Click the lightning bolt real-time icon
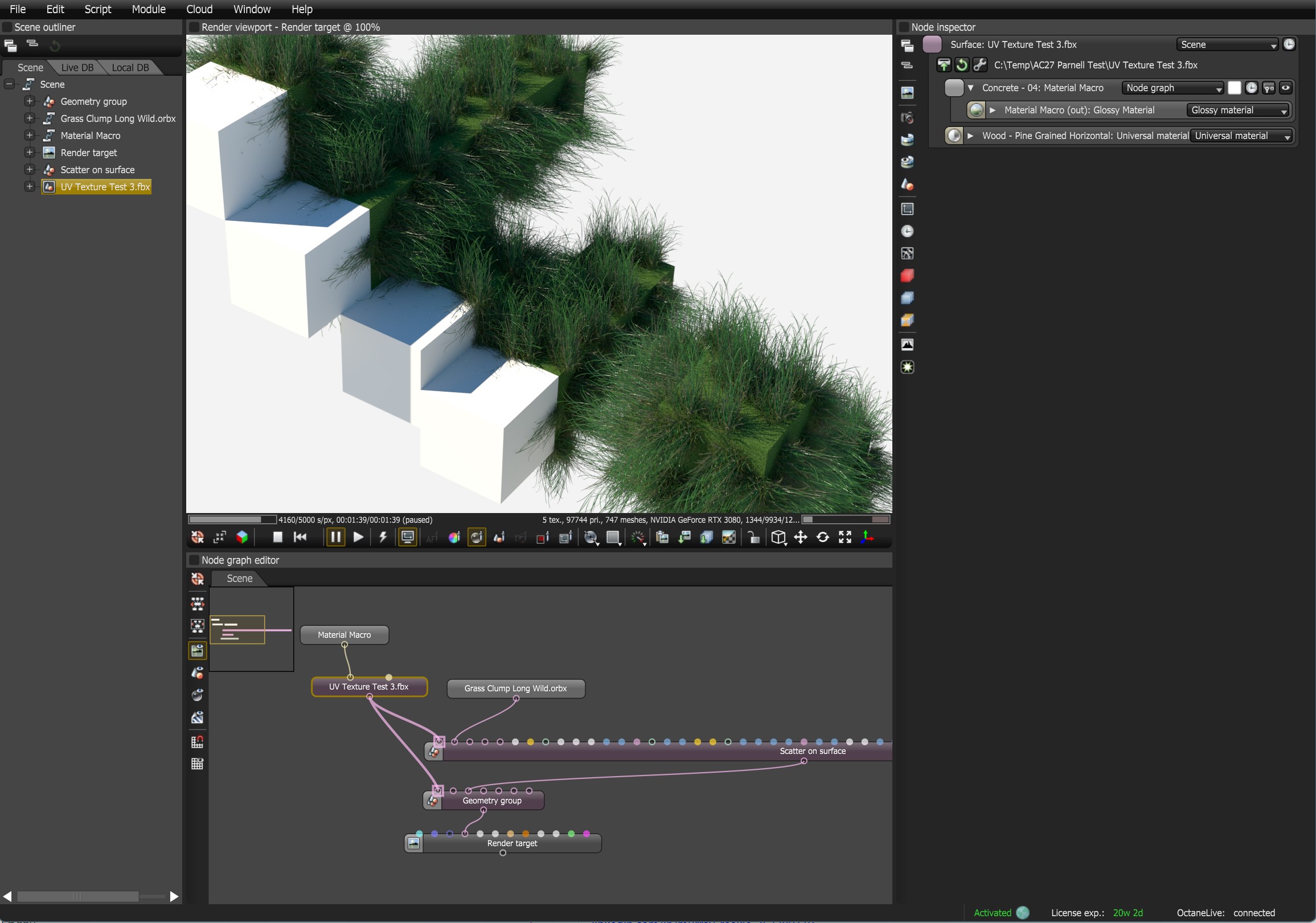Viewport: 1316px width, 923px height. click(x=383, y=537)
